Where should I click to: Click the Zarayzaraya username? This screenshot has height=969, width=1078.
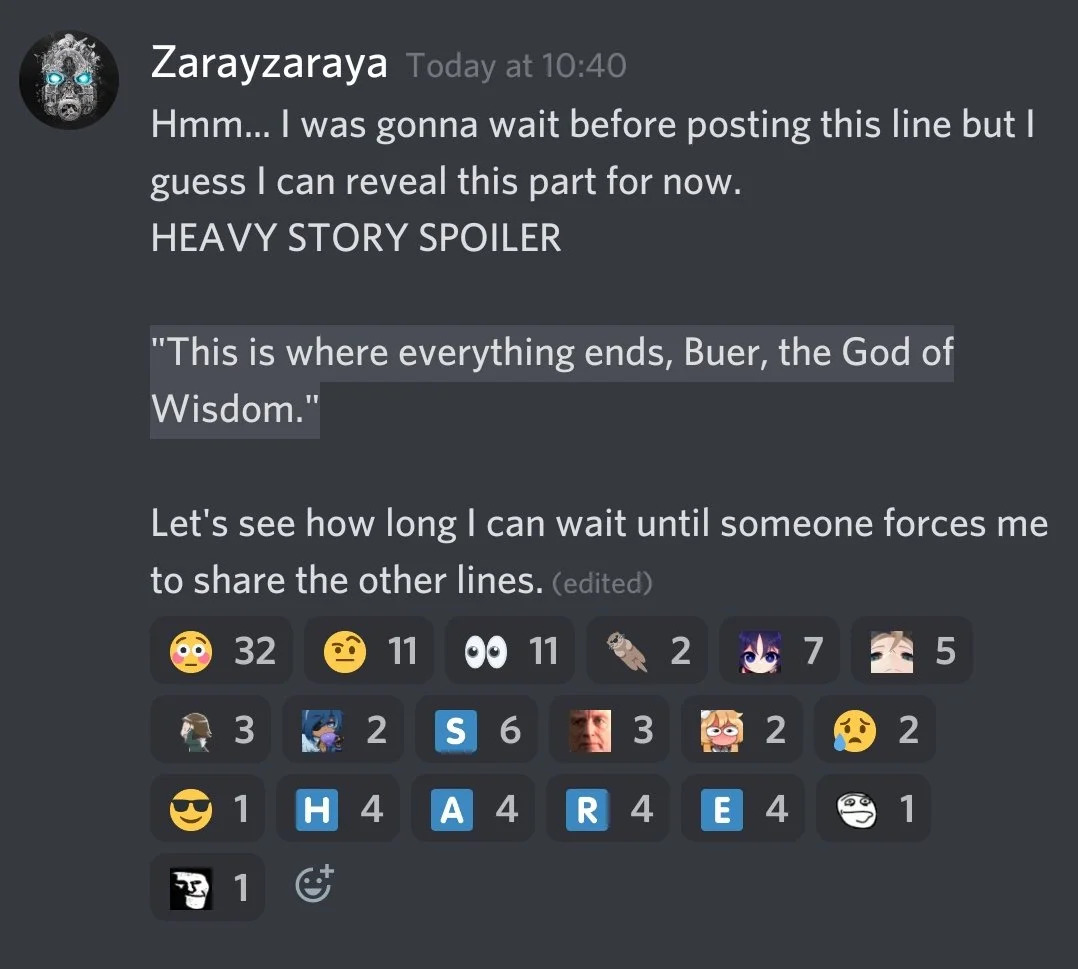269,63
